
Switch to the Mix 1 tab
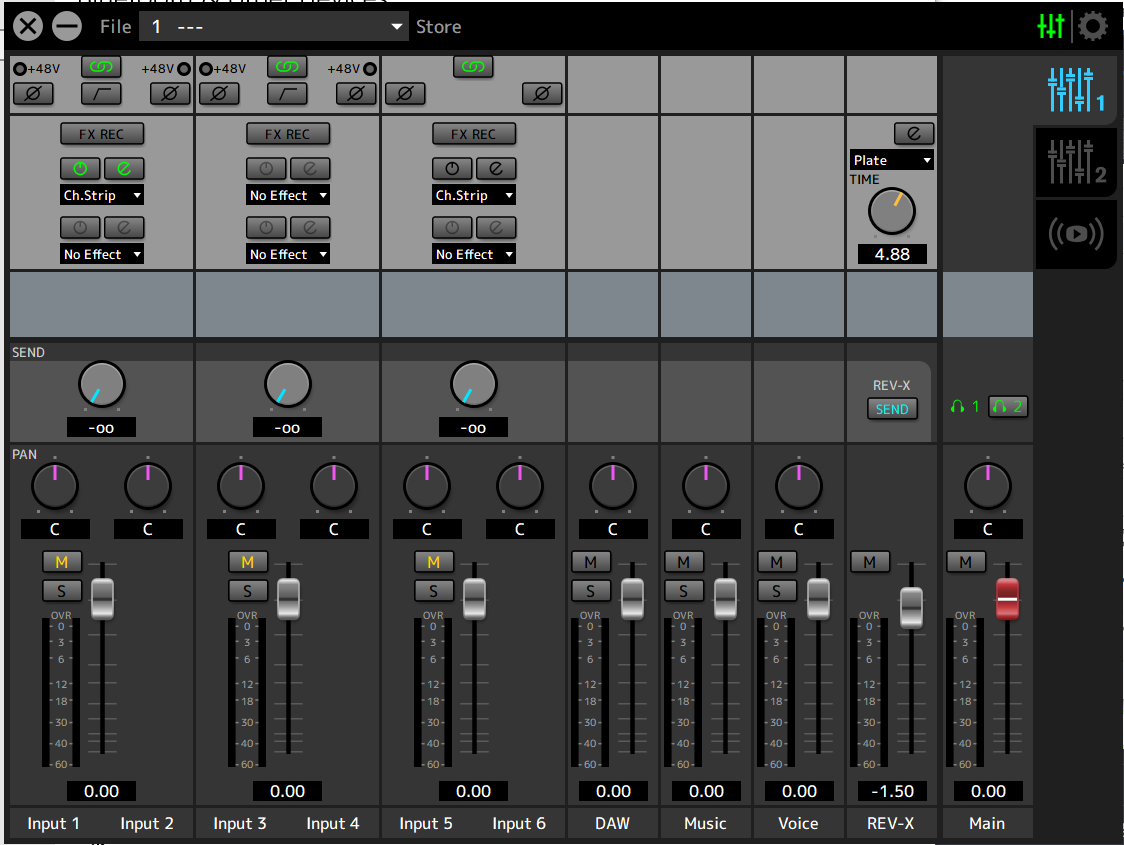[x=1076, y=90]
